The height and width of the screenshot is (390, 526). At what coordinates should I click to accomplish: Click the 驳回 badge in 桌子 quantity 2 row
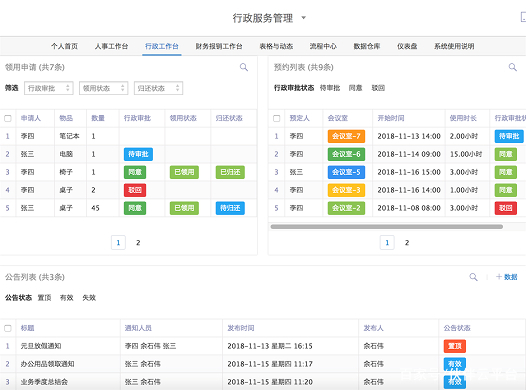[135, 190]
